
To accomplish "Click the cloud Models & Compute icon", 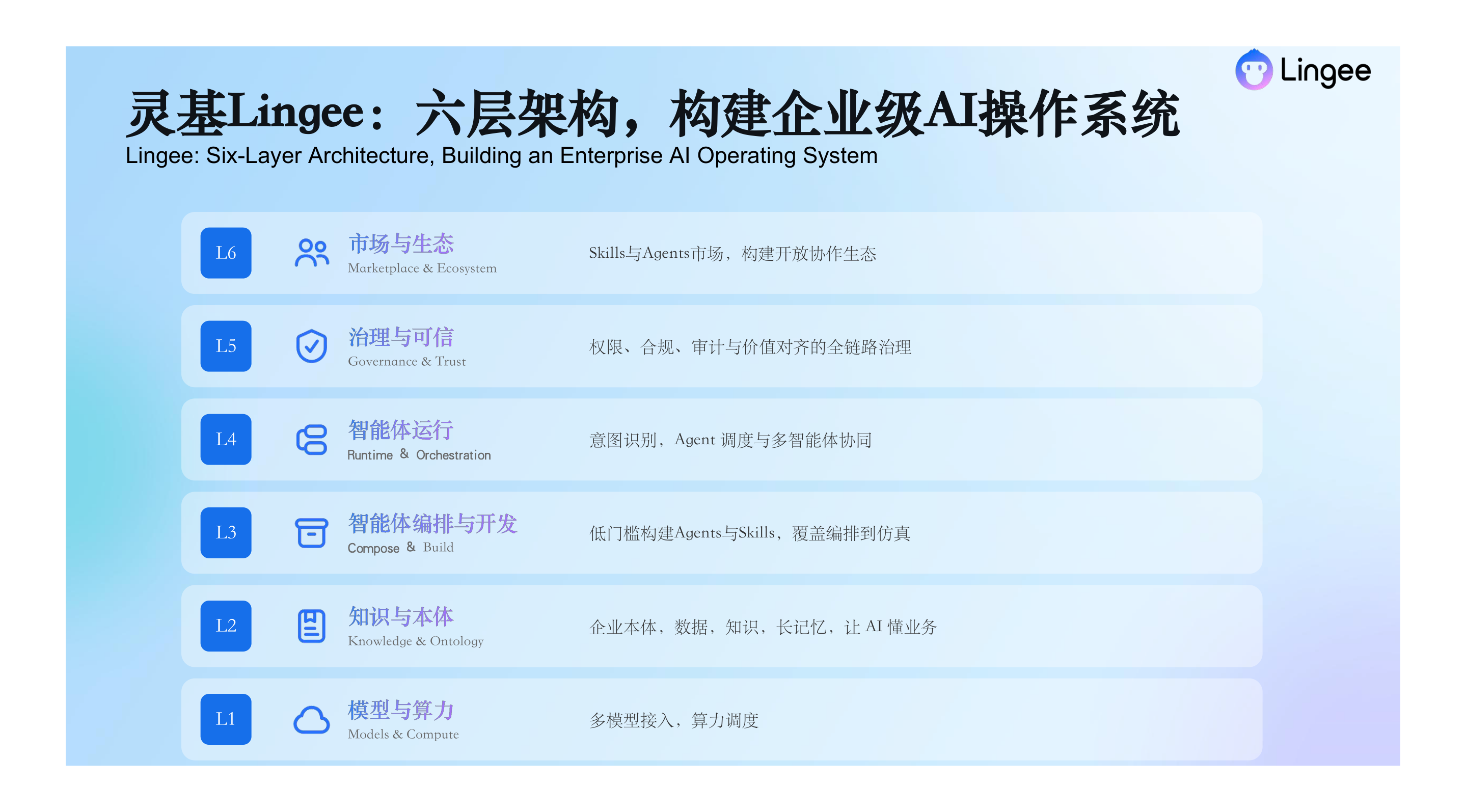I will (x=312, y=720).
